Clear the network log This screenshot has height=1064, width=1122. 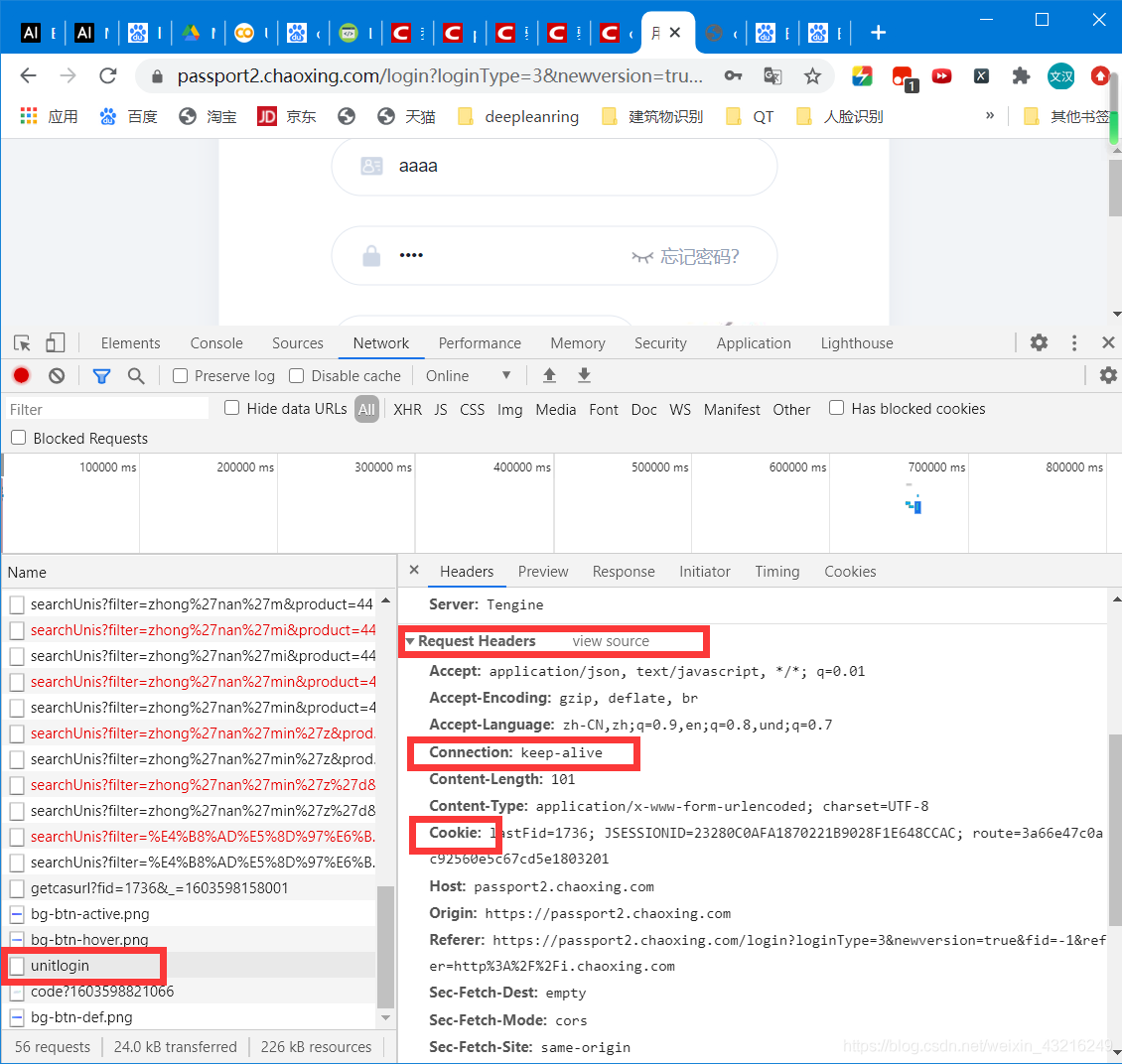pos(57,375)
